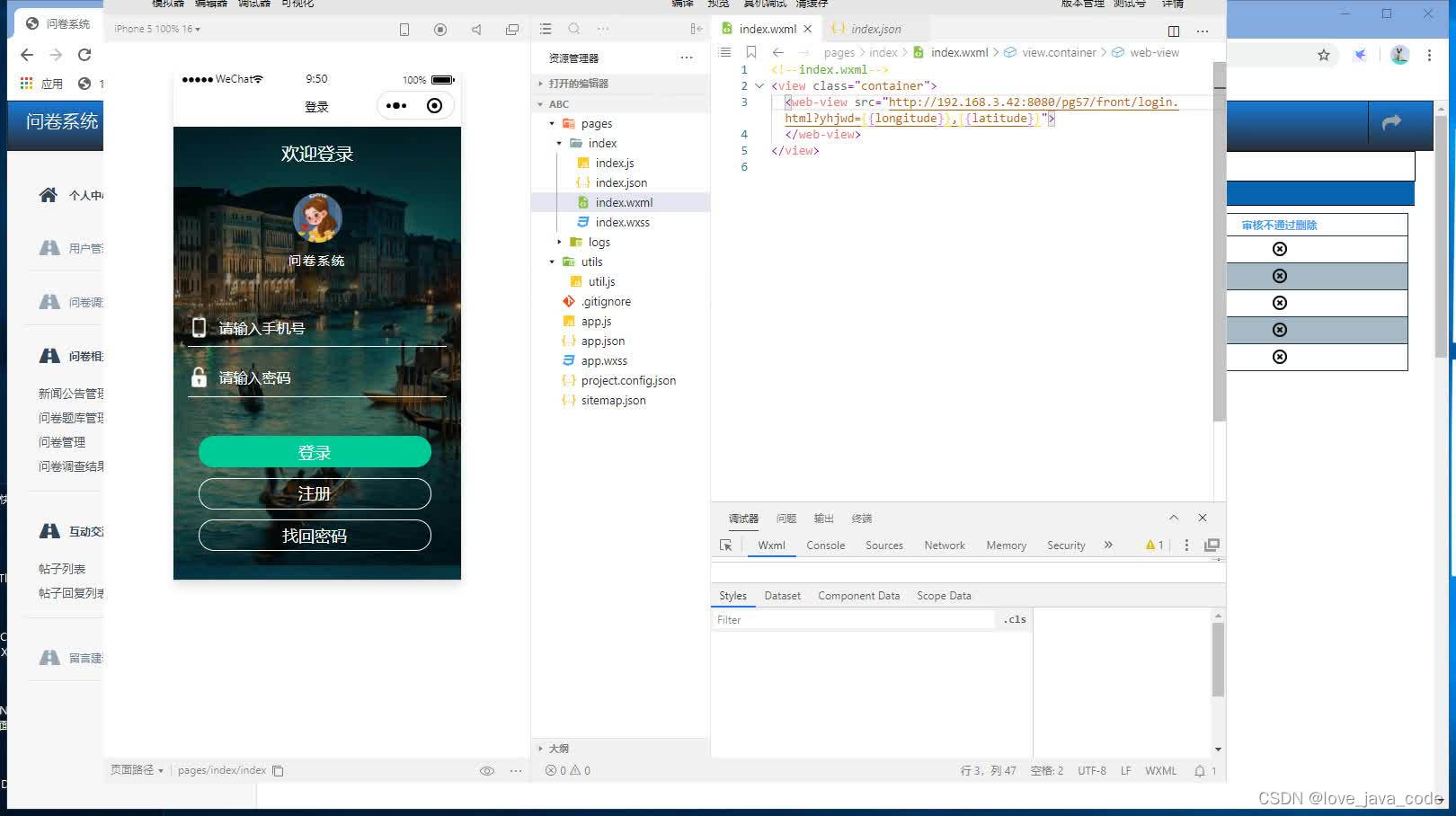The height and width of the screenshot is (816, 1456).
Task: Click the code editor vertical scrollbar
Action: pyautogui.click(x=1220, y=243)
